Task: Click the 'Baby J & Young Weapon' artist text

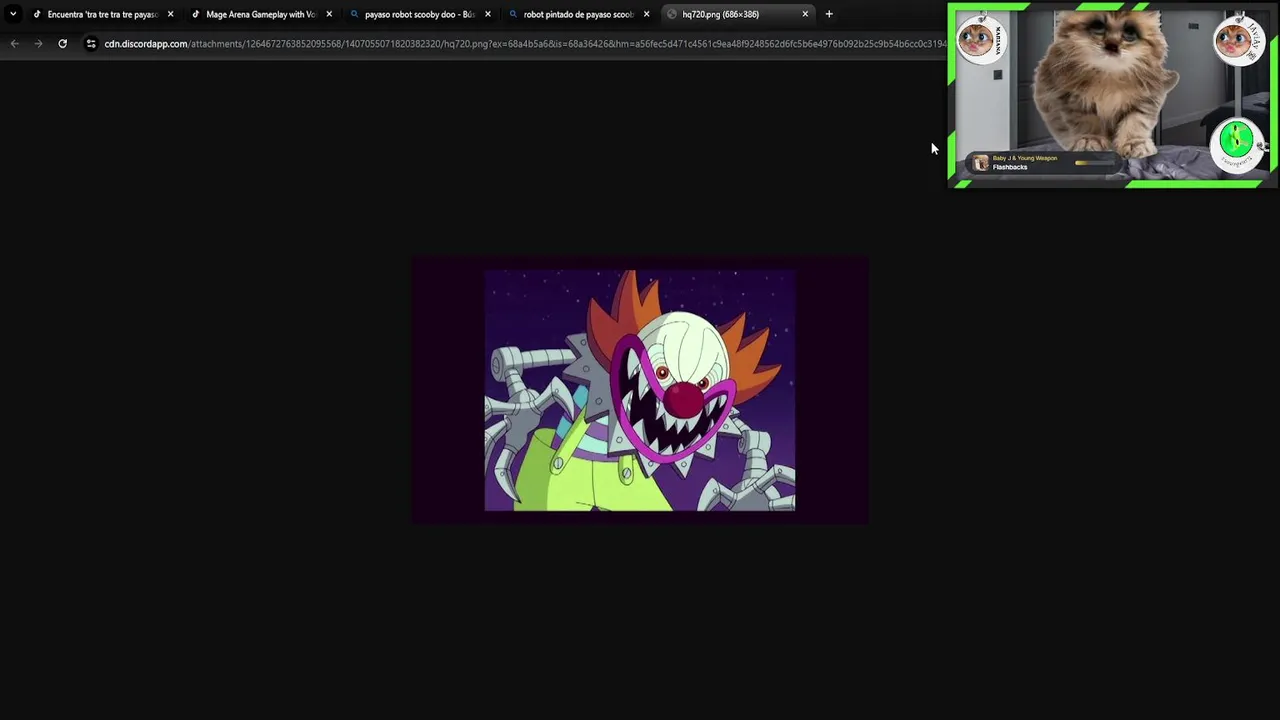Action: pos(1025,158)
